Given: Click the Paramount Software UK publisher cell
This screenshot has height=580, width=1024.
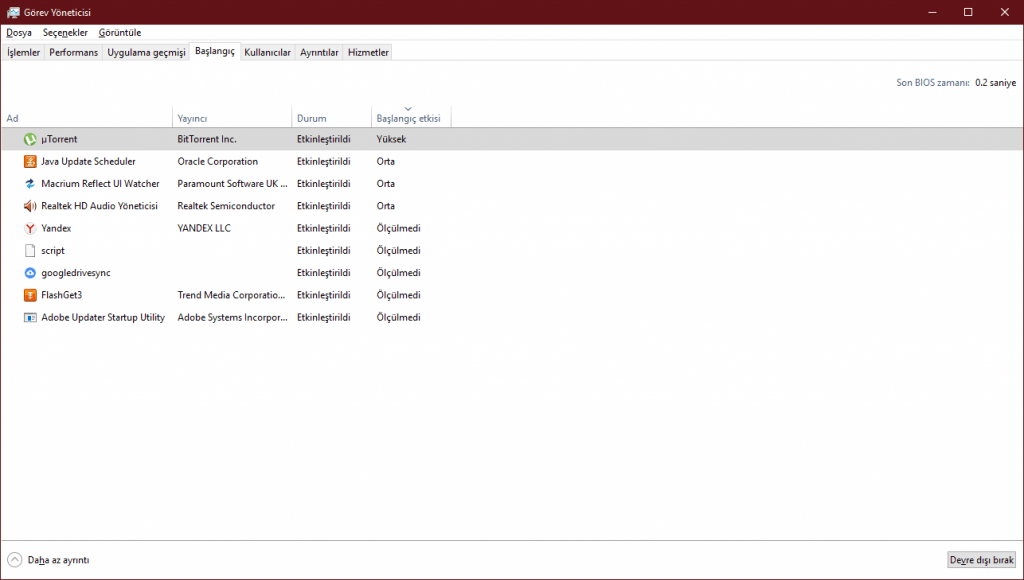Looking at the screenshot, I should coord(232,184).
